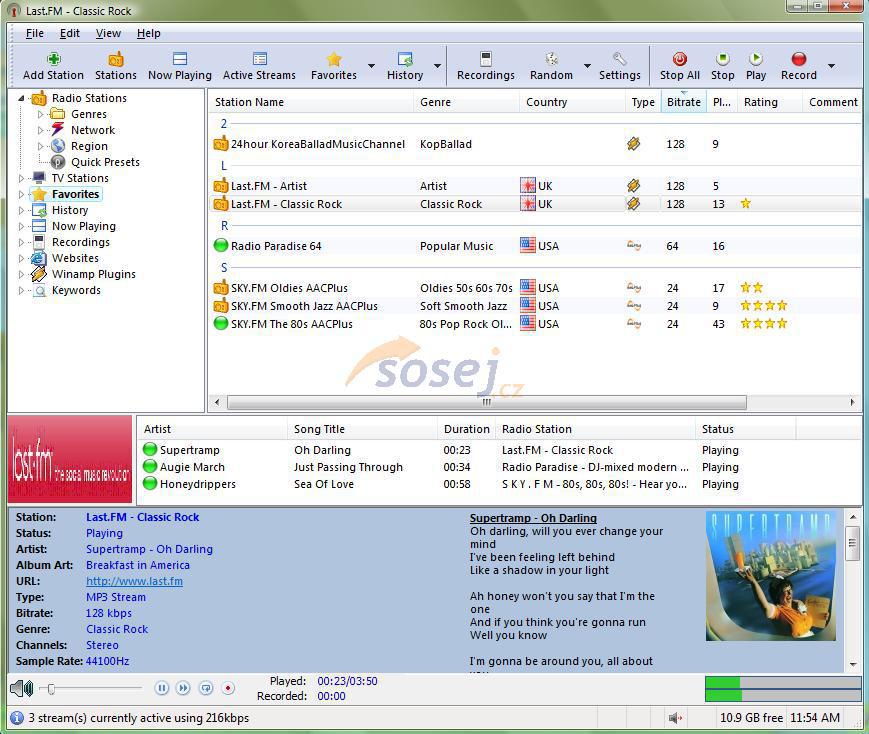Viewport: 869px width, 734px height.
Task: Open History from the toolbar
Action: [405, 67]
